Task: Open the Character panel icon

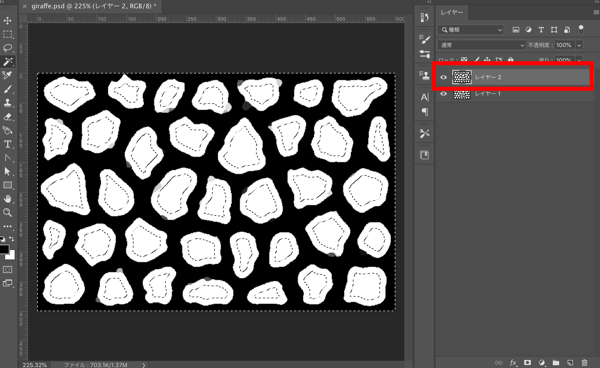Action: point(425,97)
